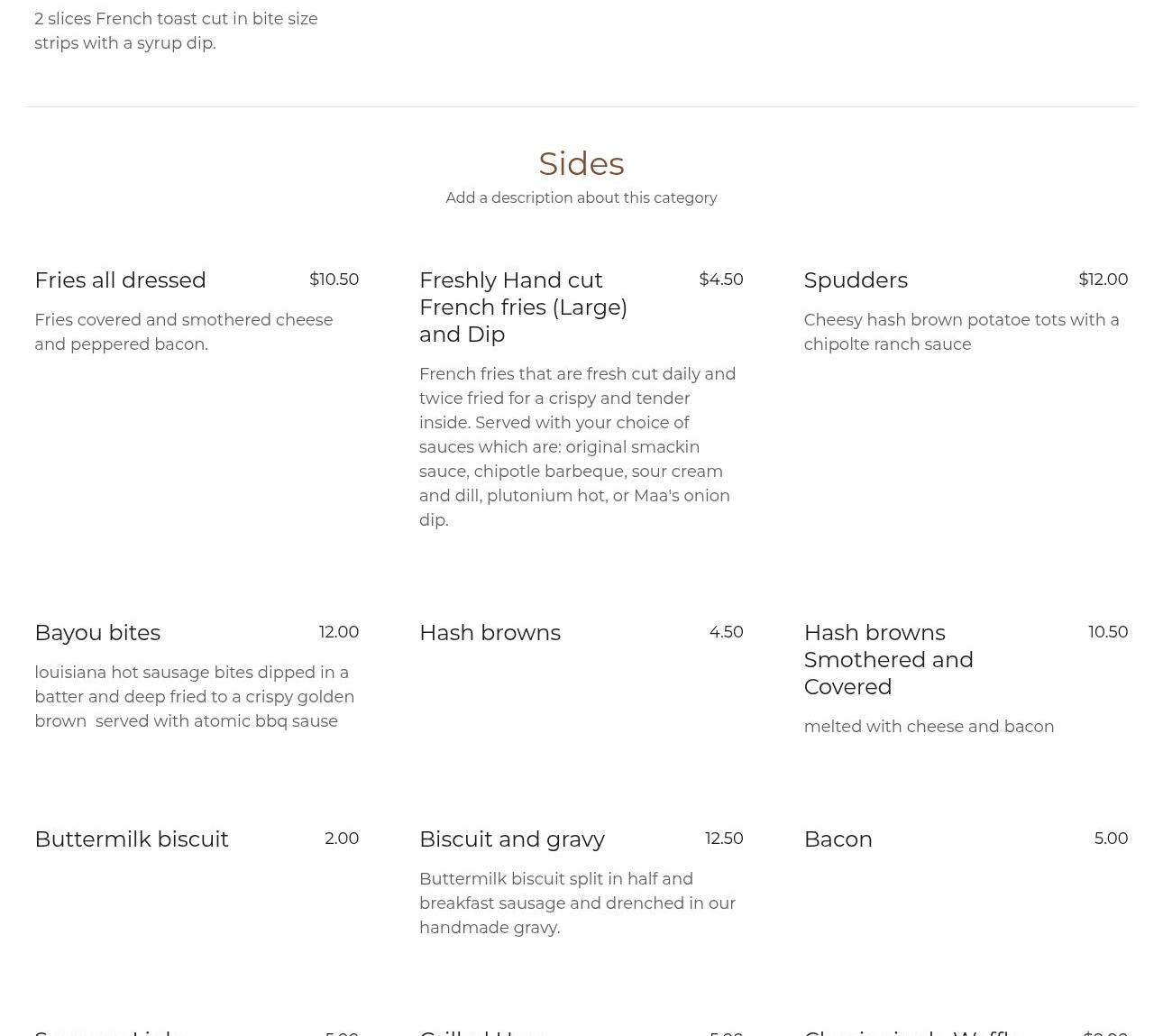Click the Bayou bites sausage description
Viewport: 1163px width, 1036px height.
(x=194, y=697)
